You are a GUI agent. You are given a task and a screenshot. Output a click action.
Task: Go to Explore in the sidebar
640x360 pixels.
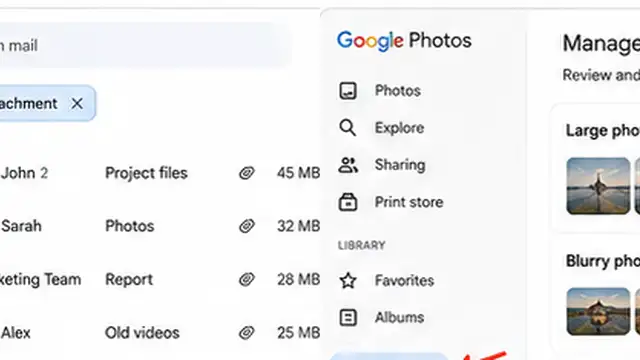click(x=400, y=128)
